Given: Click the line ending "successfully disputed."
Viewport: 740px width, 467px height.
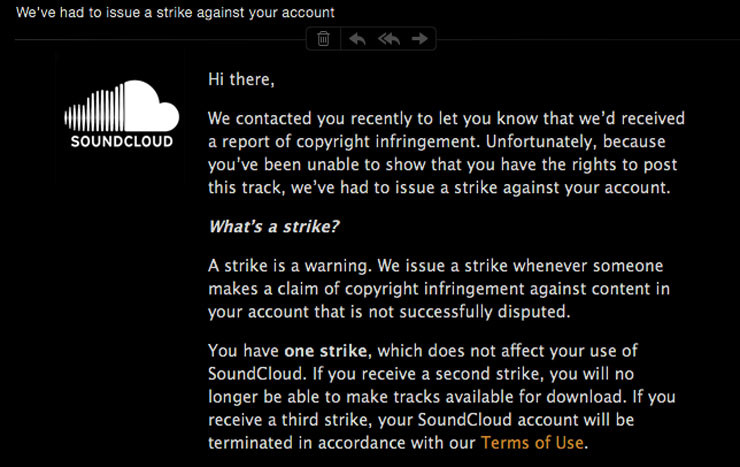Looking at the screenshot, I should (x=389, y=312).
